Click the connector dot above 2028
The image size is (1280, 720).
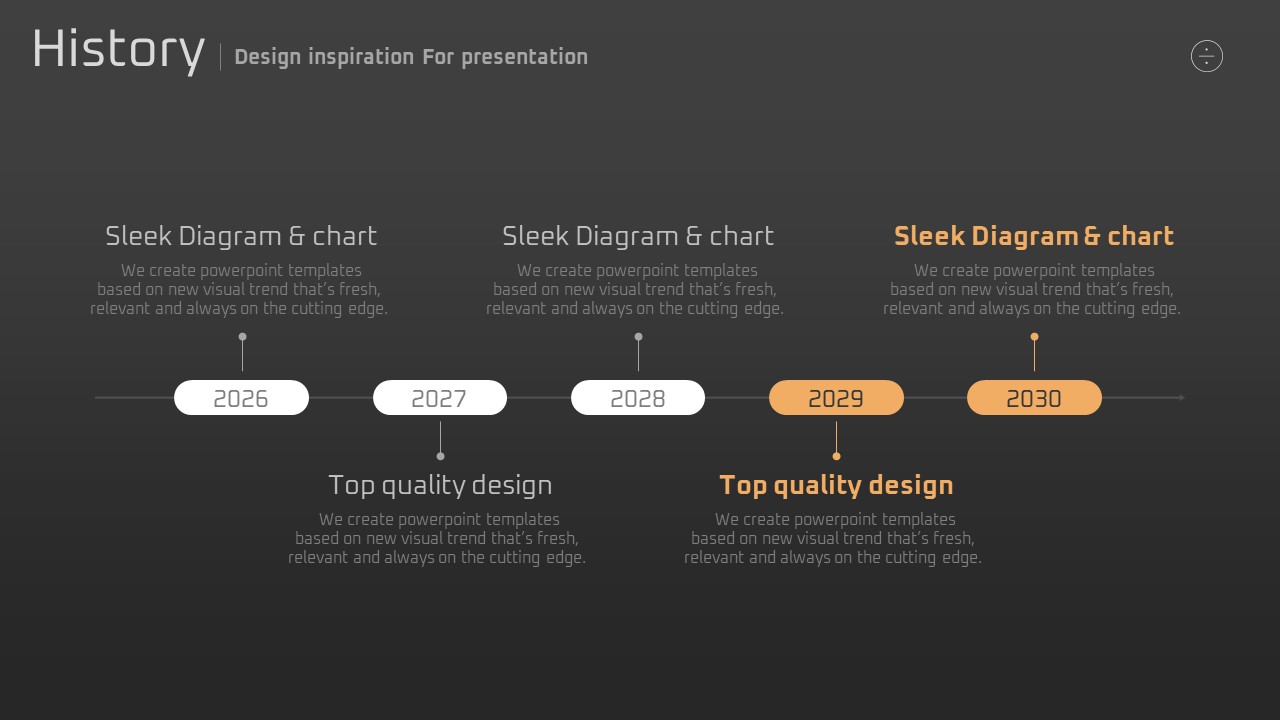tap(638, 337)
